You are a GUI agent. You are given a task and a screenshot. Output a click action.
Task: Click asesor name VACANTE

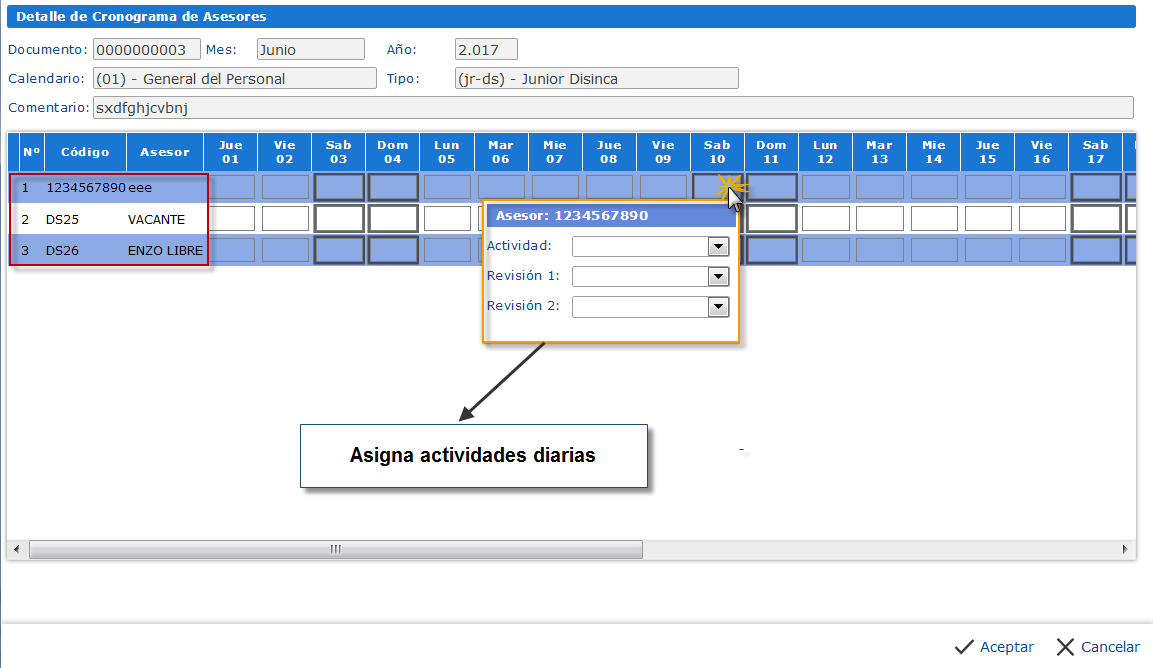[157, 219]
